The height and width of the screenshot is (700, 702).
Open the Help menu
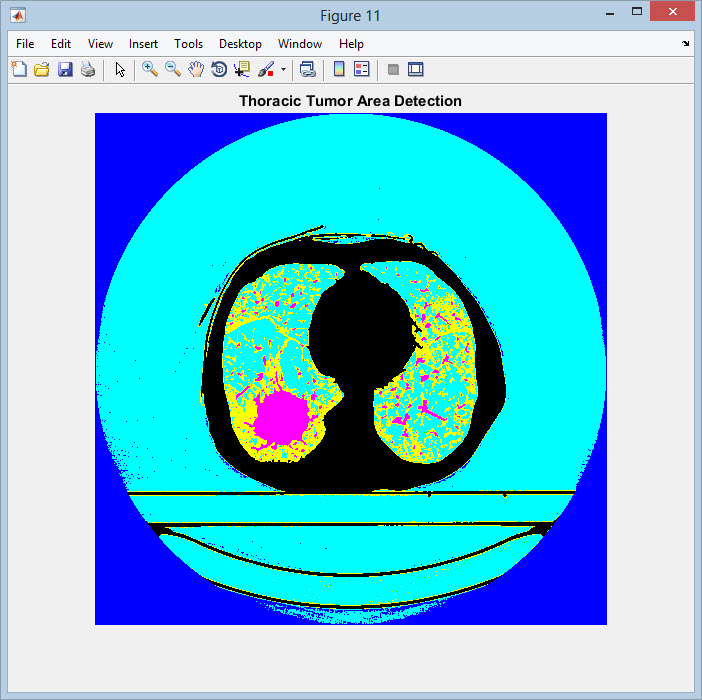pos(351,44)
